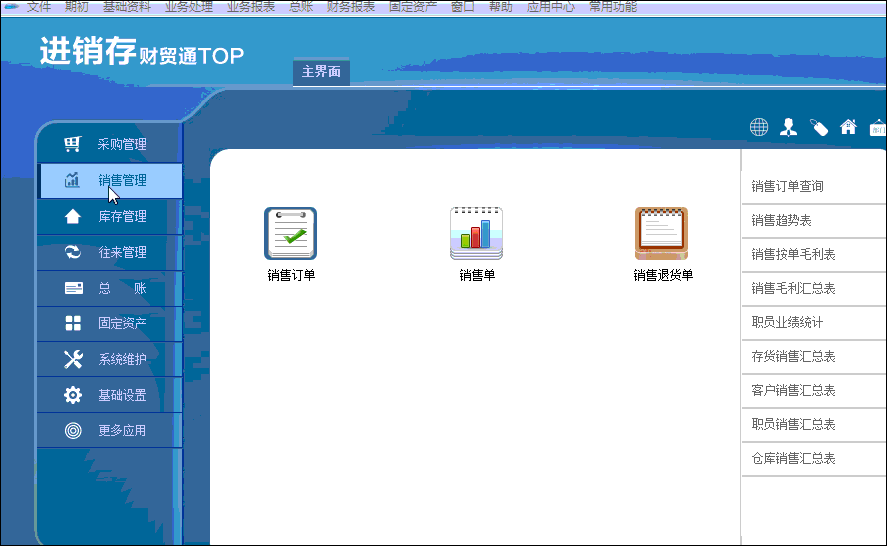Open 固定资产 with the four-squares icon
Screen dimensions: 887x546
(110, 323)
